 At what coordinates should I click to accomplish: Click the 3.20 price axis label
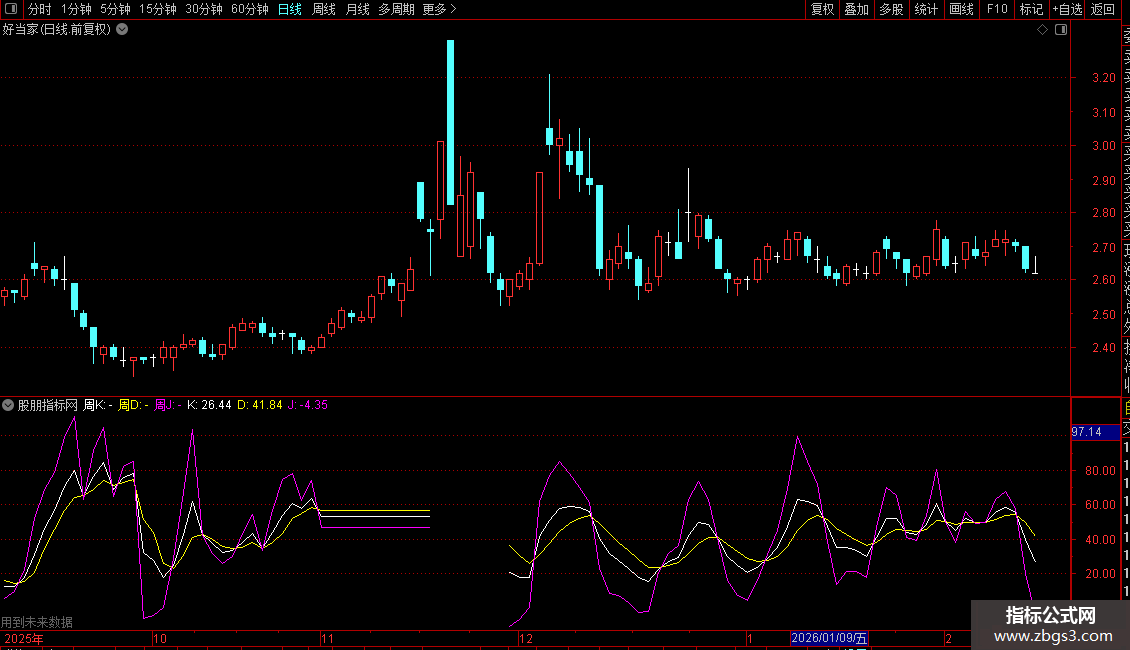pyautogui.click(x=1104, y=78)
